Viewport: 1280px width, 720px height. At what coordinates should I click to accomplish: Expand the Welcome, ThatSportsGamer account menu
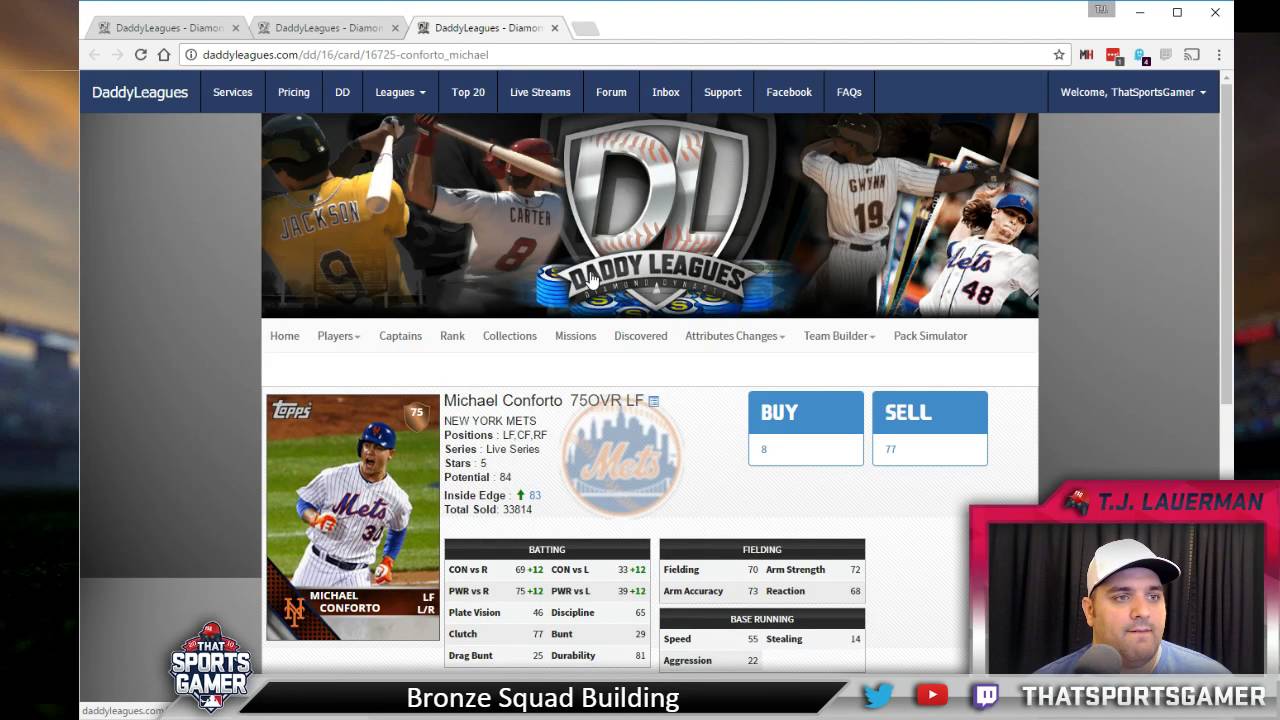click(x=1133, y=92)
